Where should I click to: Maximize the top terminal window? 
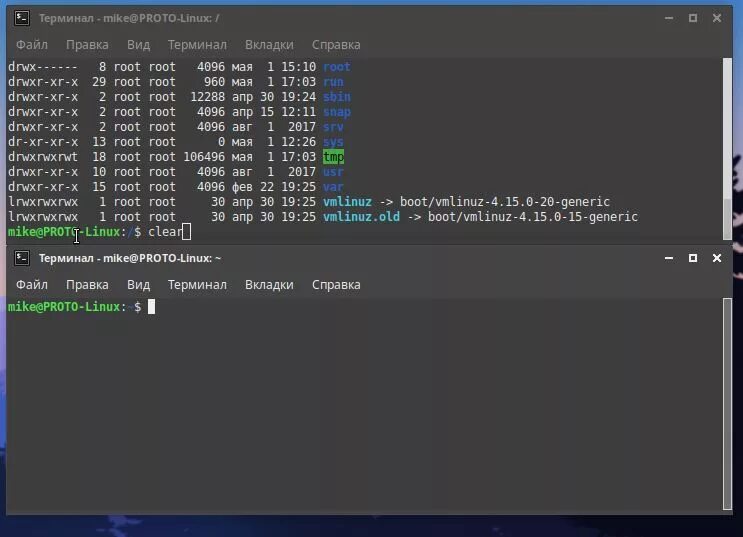click(693, 18)
